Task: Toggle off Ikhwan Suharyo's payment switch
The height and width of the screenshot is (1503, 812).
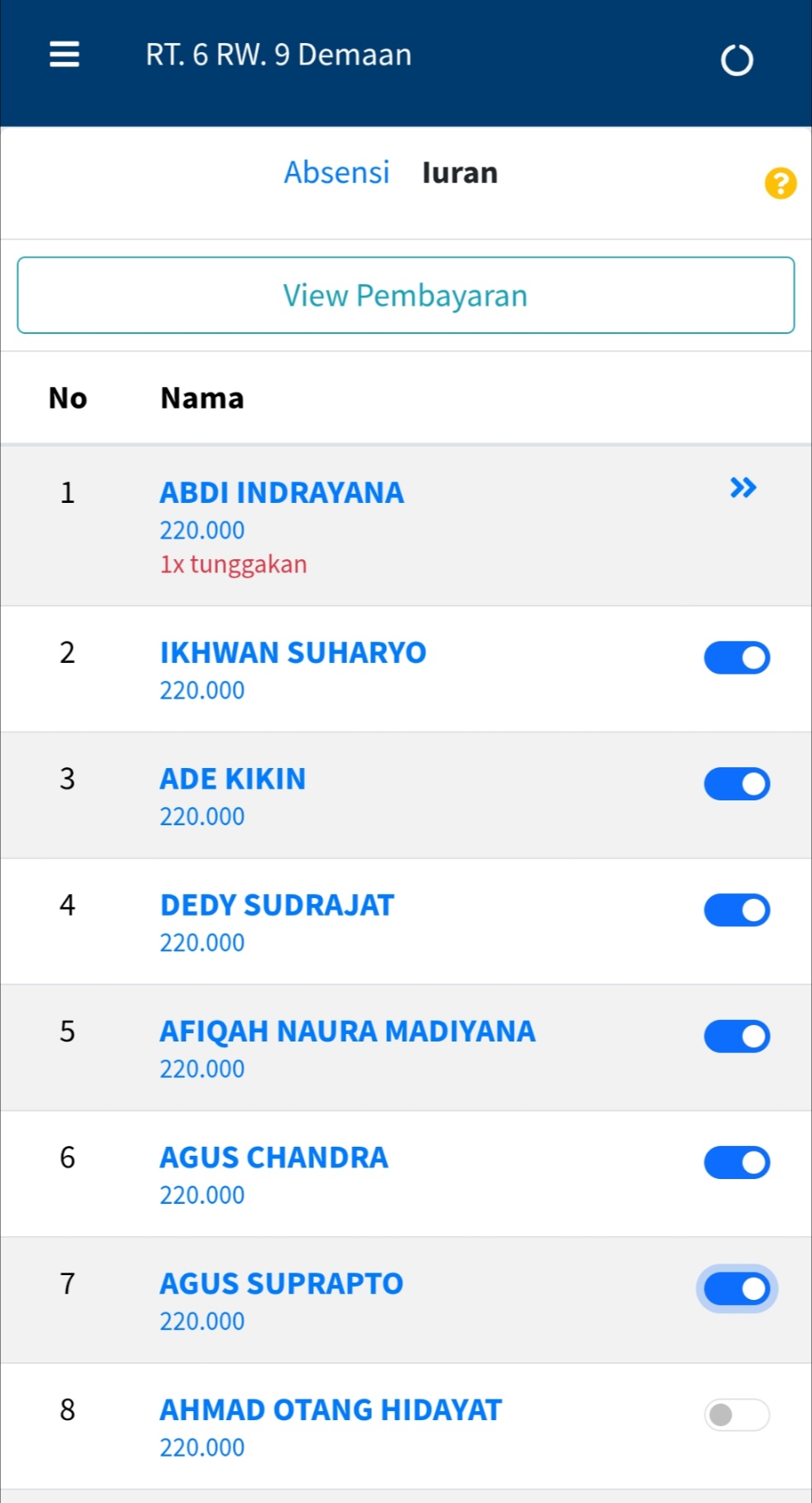Action: tap(737, 658)
